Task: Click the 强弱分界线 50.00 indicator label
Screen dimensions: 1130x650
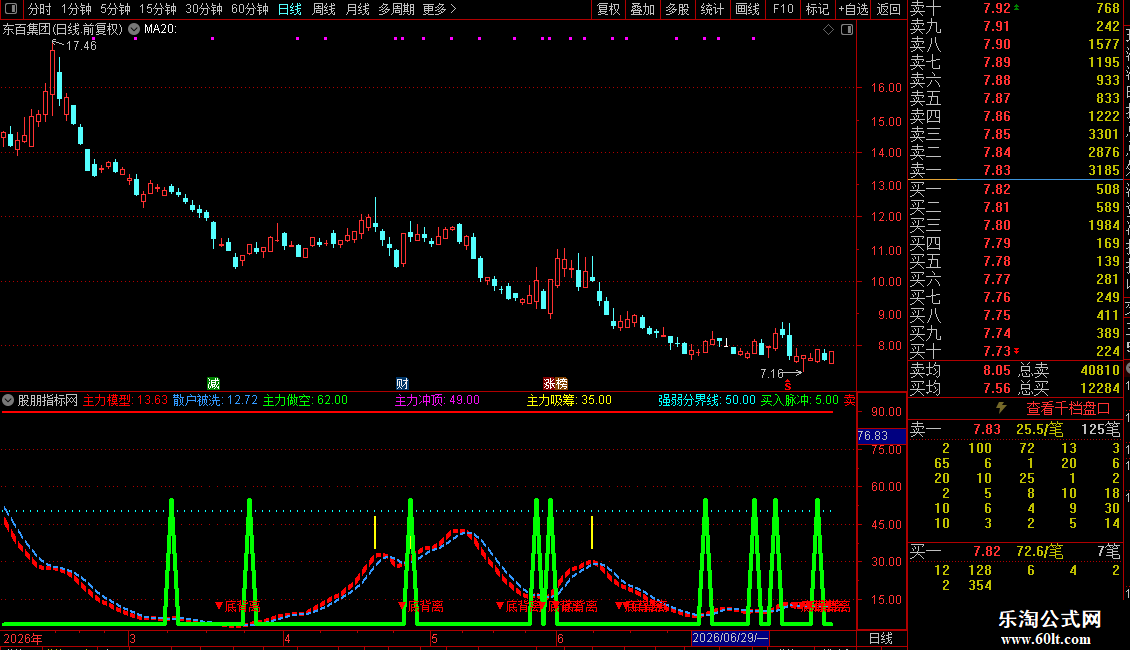Action: tap(706, 400)
